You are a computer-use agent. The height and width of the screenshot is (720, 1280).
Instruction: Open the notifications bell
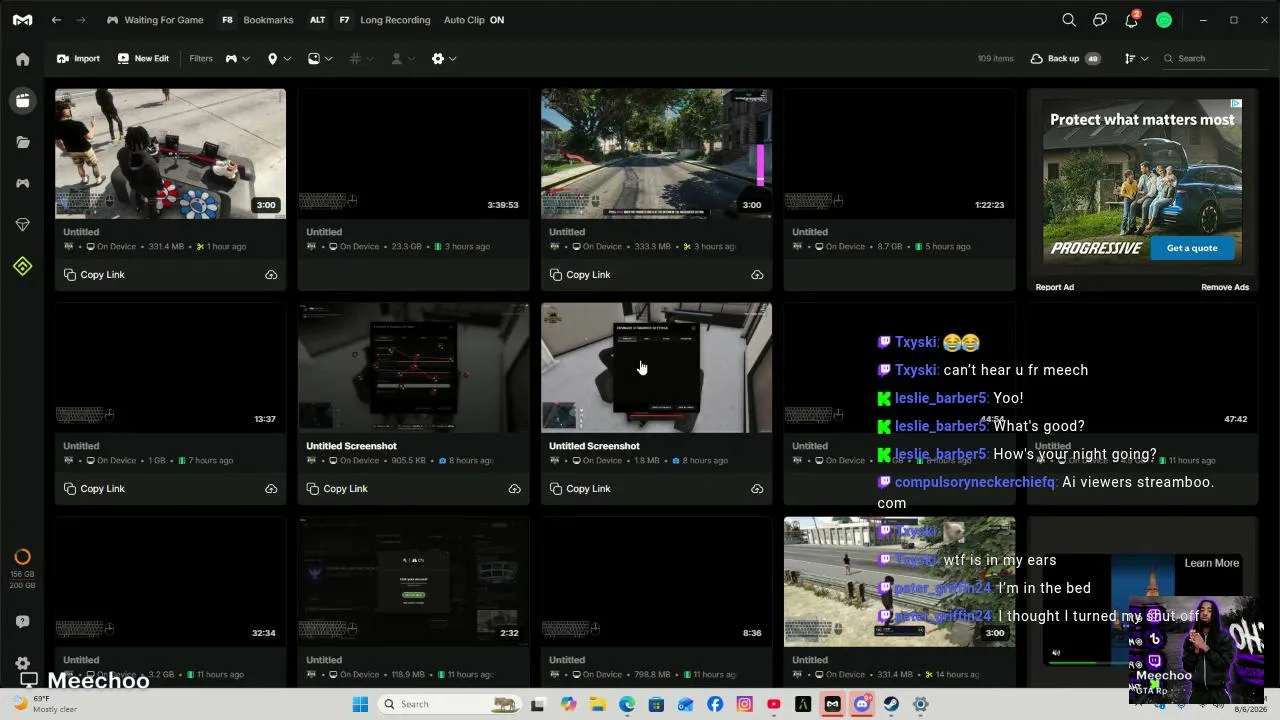[1131, 20]
